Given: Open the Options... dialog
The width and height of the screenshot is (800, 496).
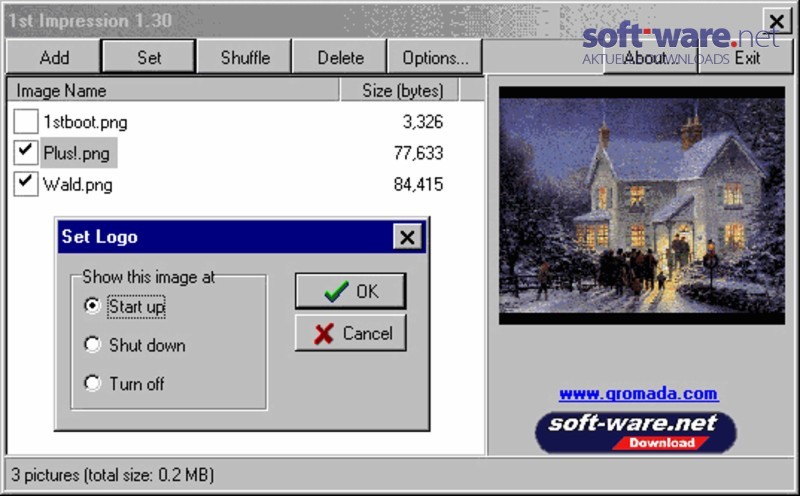Looking at the screenshot, I should 435,57.
